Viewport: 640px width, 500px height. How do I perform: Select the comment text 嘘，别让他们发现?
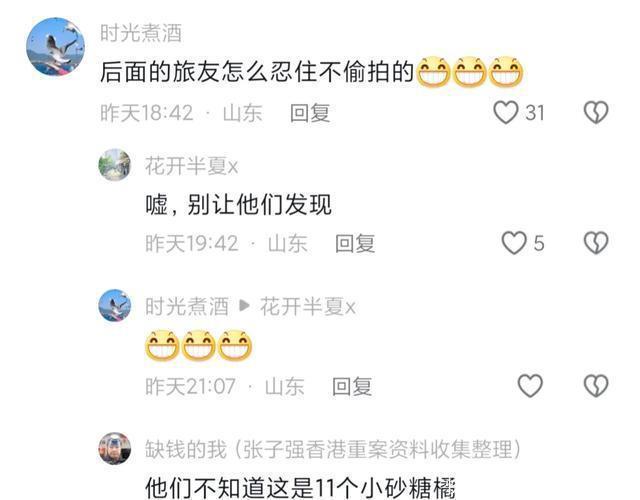238,204
